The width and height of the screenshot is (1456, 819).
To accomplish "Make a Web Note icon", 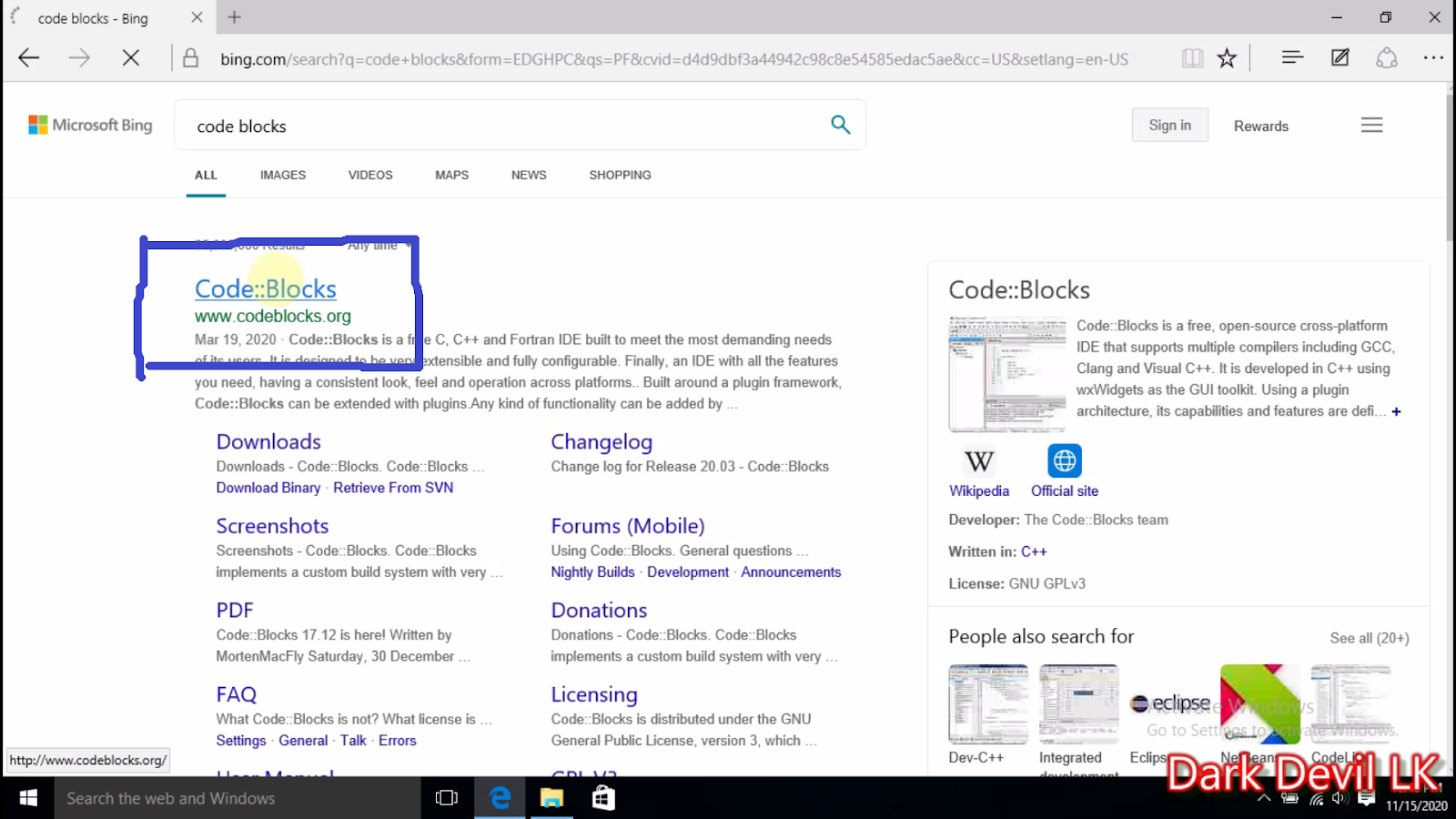I will point(1340,57).
